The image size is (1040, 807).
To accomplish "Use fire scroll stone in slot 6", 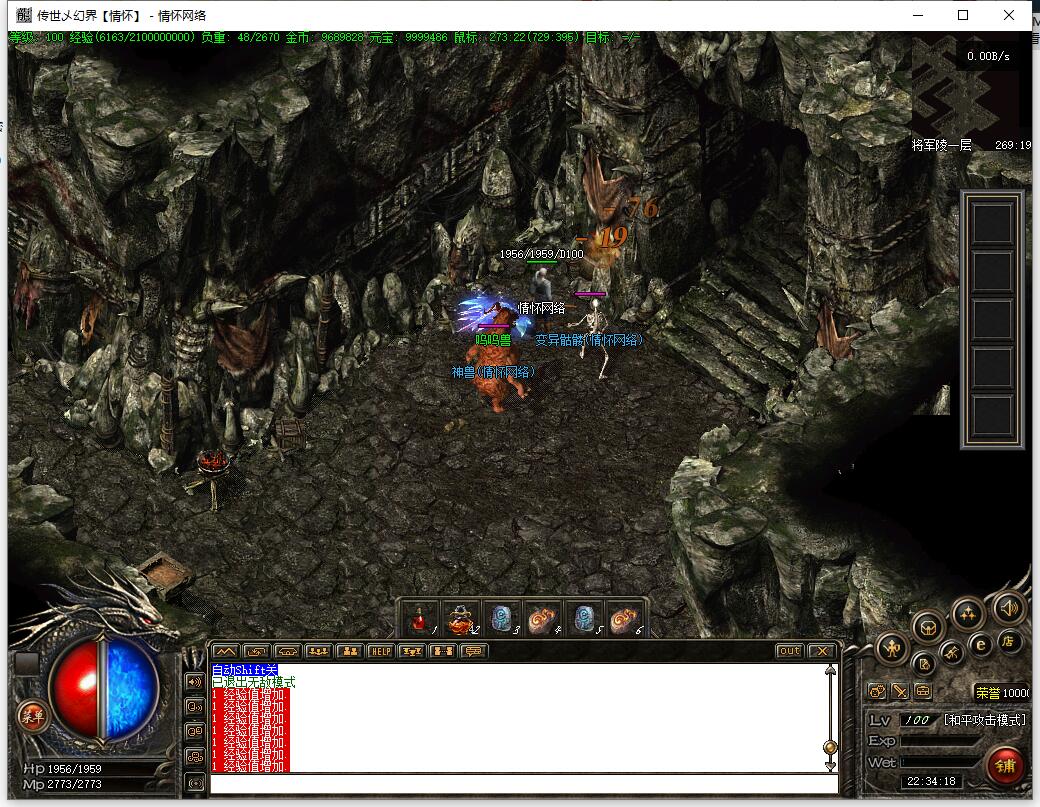I will tap(624, 620).
